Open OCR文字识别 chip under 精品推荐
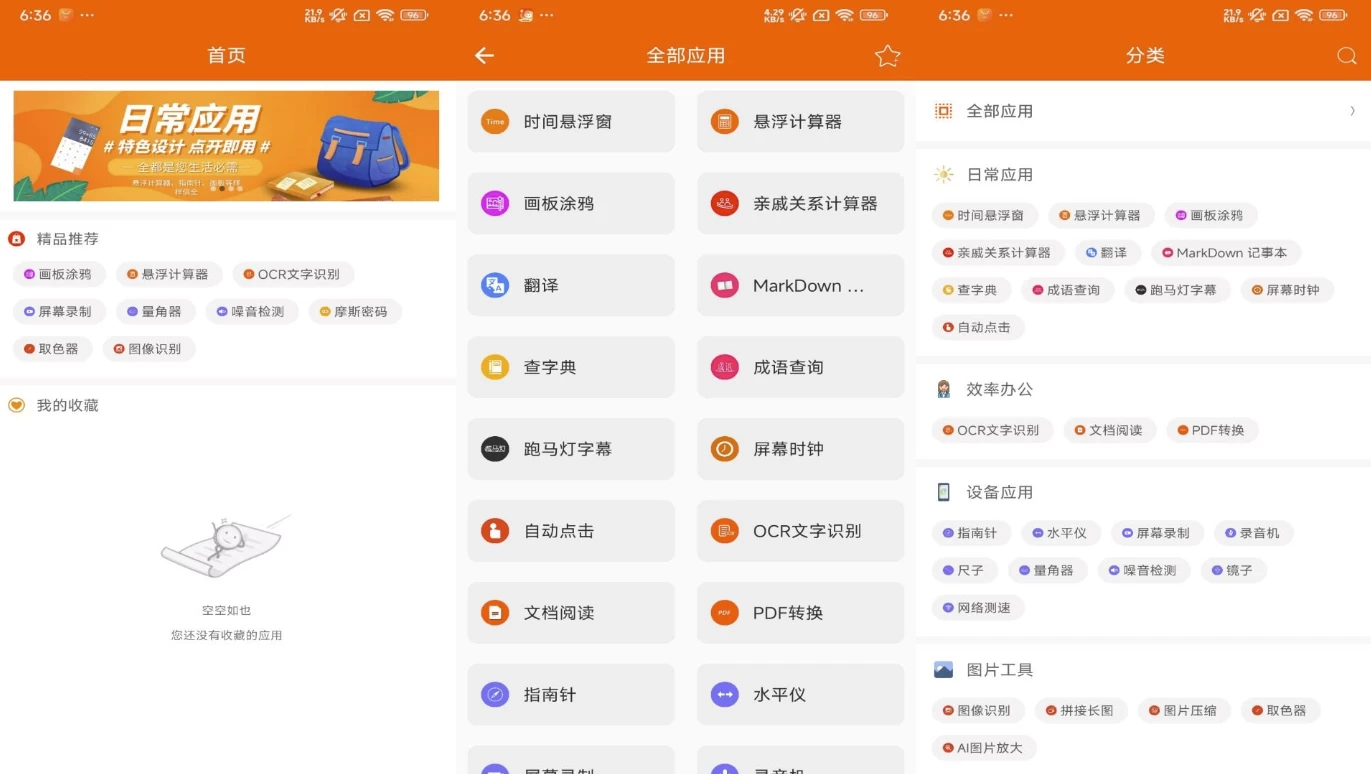This screenshot has height=774, width=1371. tap(293, 274)
